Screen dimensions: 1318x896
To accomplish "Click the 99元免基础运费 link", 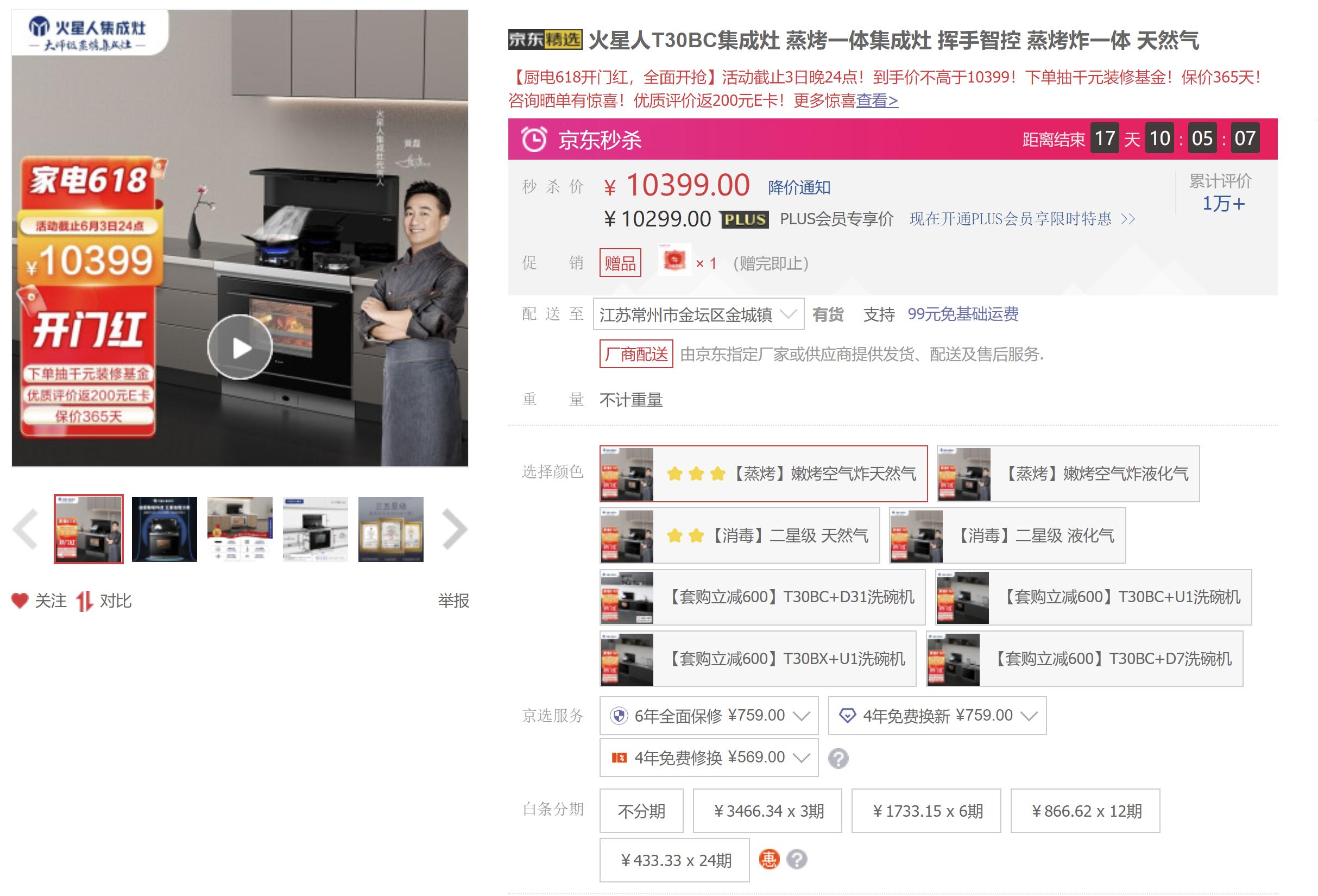I will 962,314.
